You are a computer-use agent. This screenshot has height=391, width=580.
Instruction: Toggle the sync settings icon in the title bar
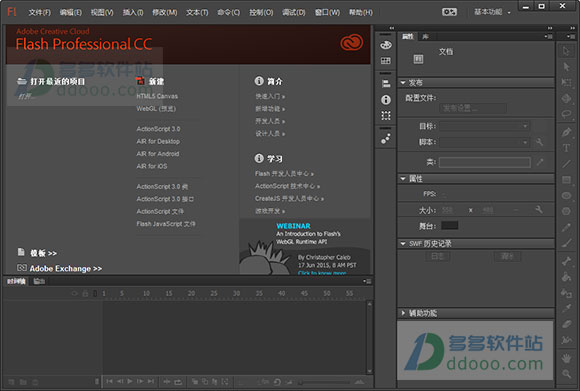click(449, 12)
